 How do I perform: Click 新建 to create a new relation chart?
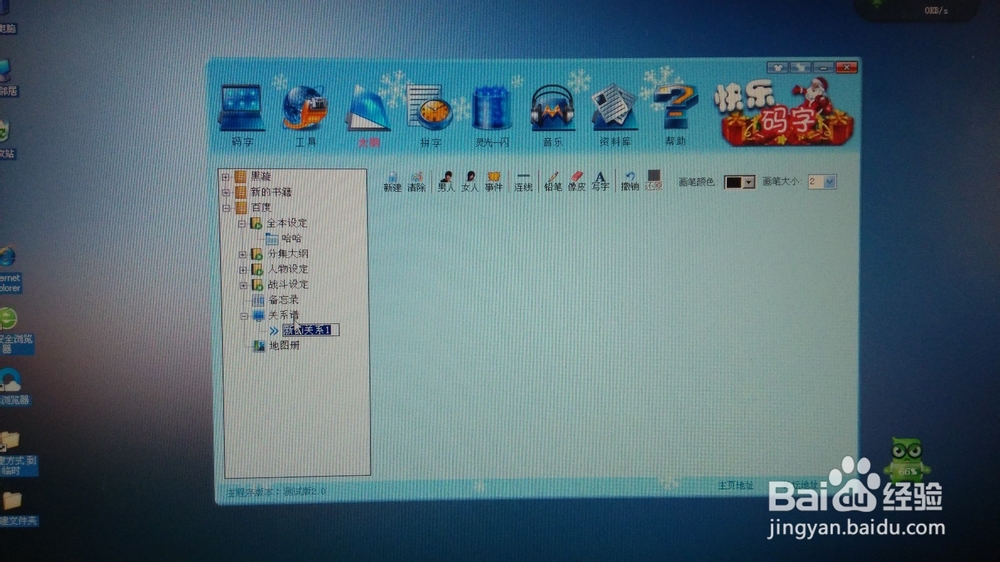coord(392,181)
